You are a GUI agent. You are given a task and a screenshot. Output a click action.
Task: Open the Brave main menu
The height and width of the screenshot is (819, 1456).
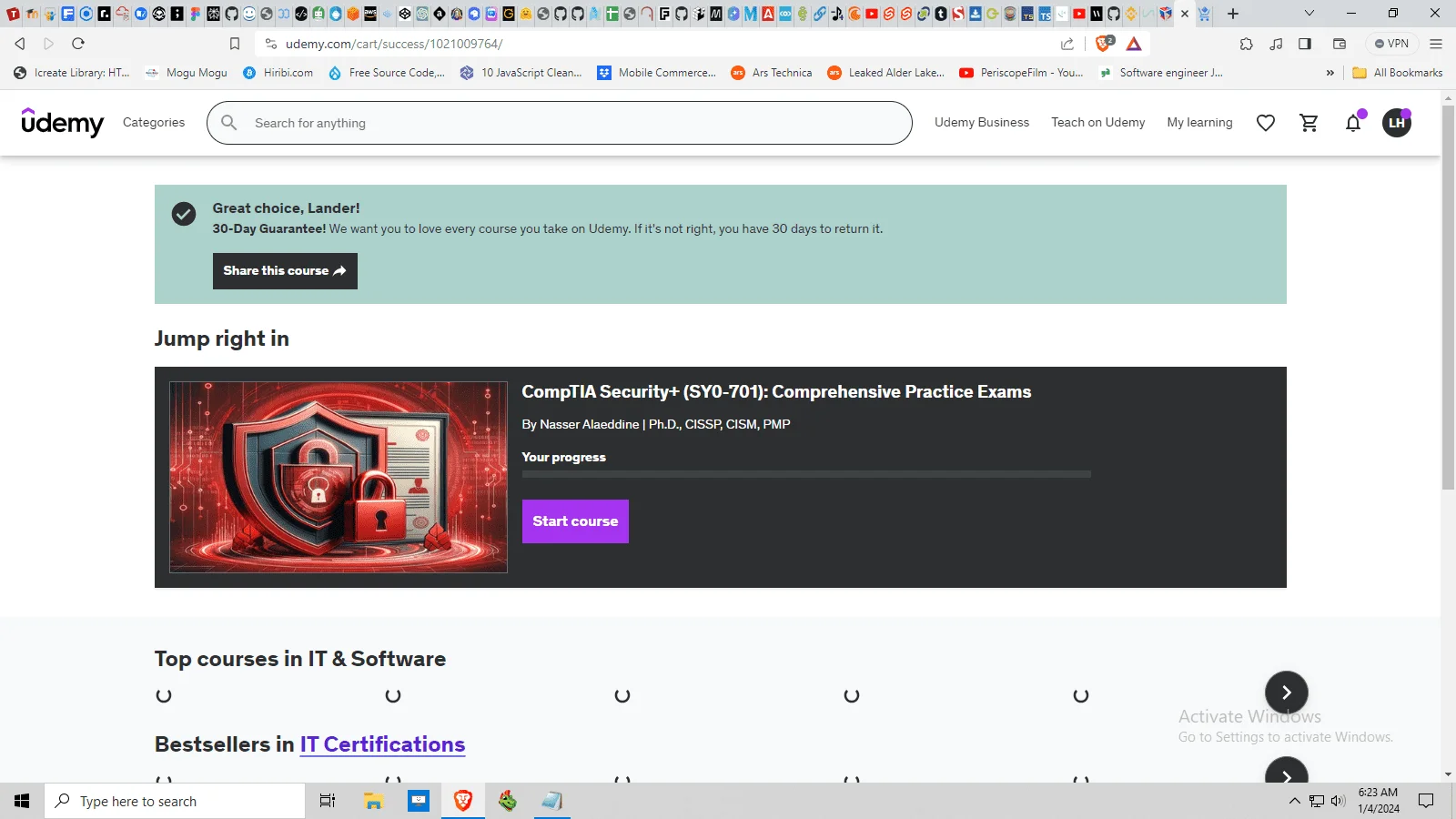click(1436, 44)
